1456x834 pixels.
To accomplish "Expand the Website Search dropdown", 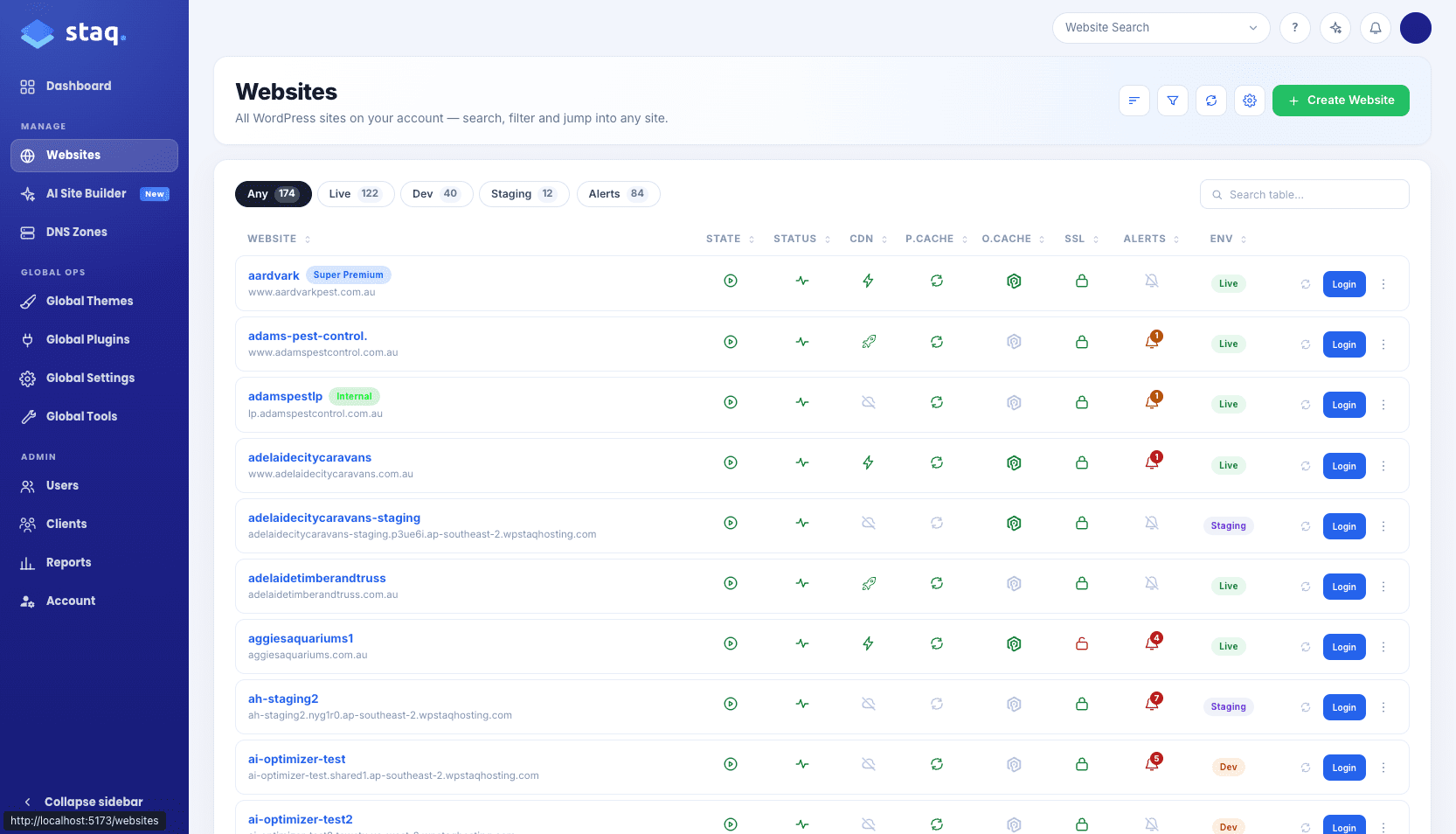I will coord(1161,28).
